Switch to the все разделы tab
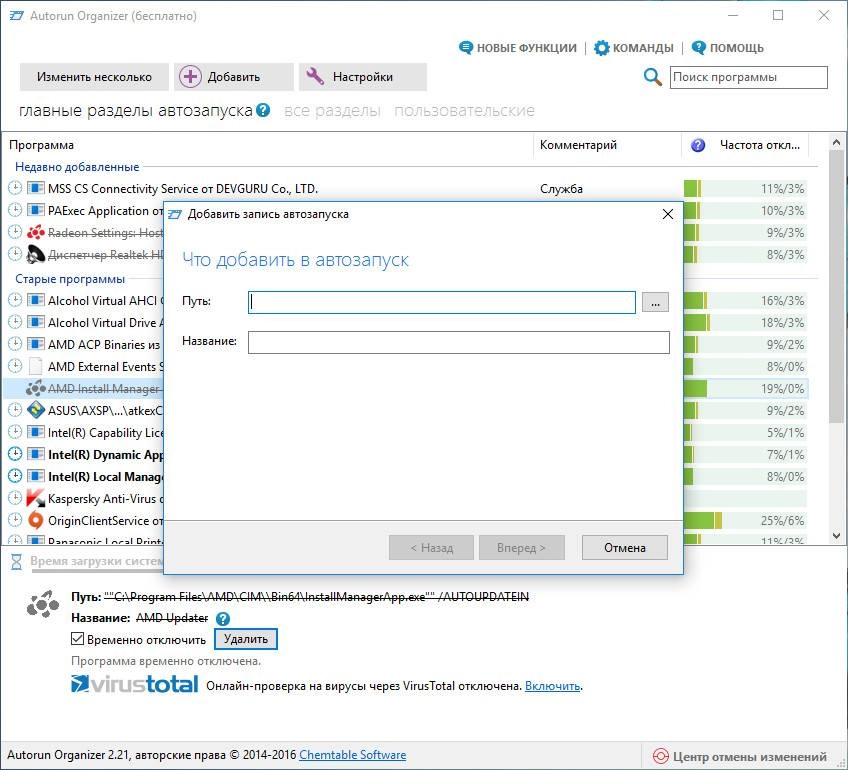Screen dimensions: 848x770 332,111
